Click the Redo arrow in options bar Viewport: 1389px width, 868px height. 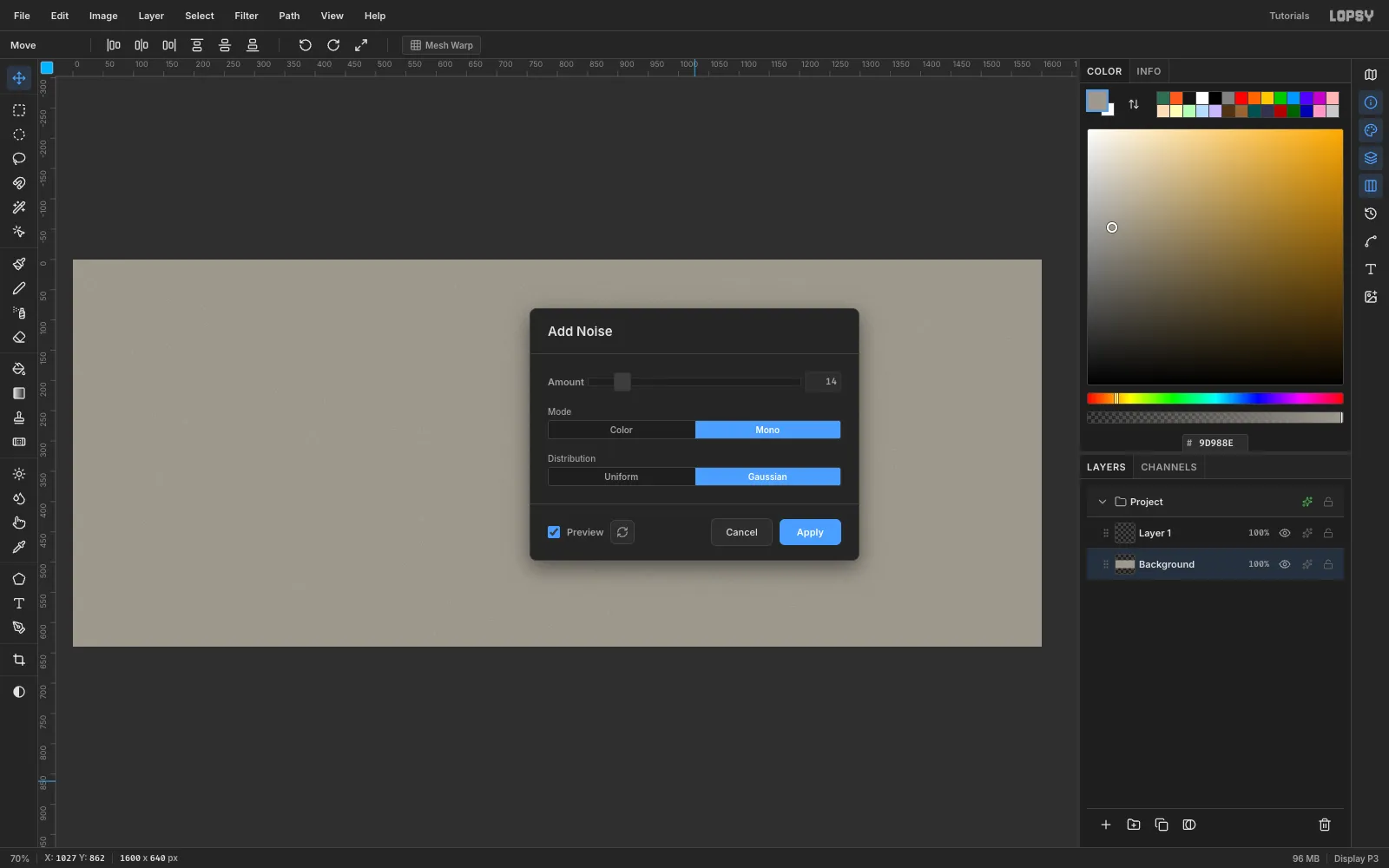[x=333, y=45]
